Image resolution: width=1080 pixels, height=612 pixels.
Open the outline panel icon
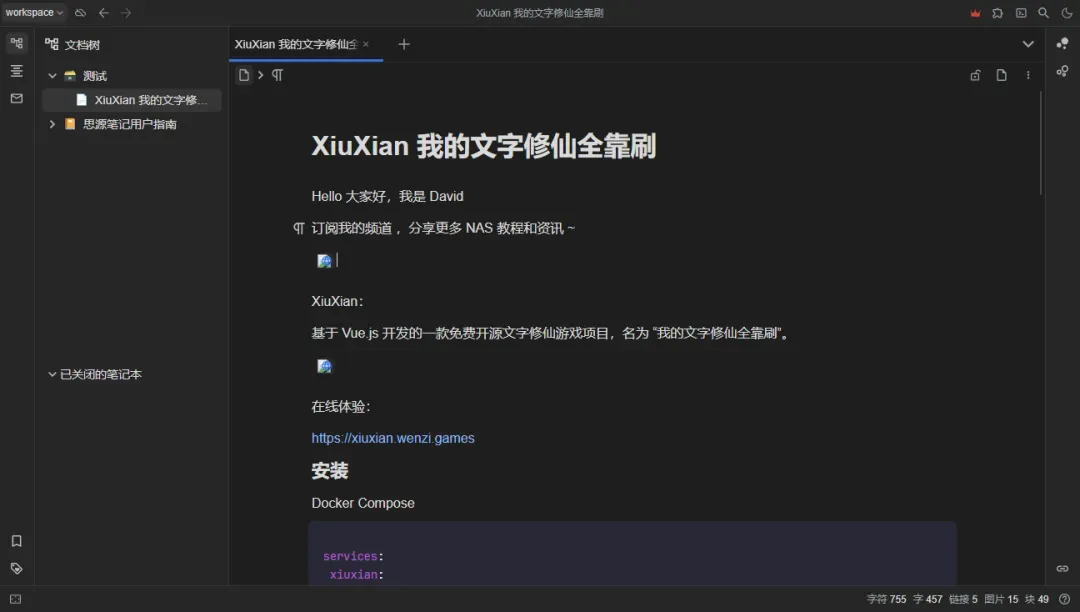coord(17,71)
